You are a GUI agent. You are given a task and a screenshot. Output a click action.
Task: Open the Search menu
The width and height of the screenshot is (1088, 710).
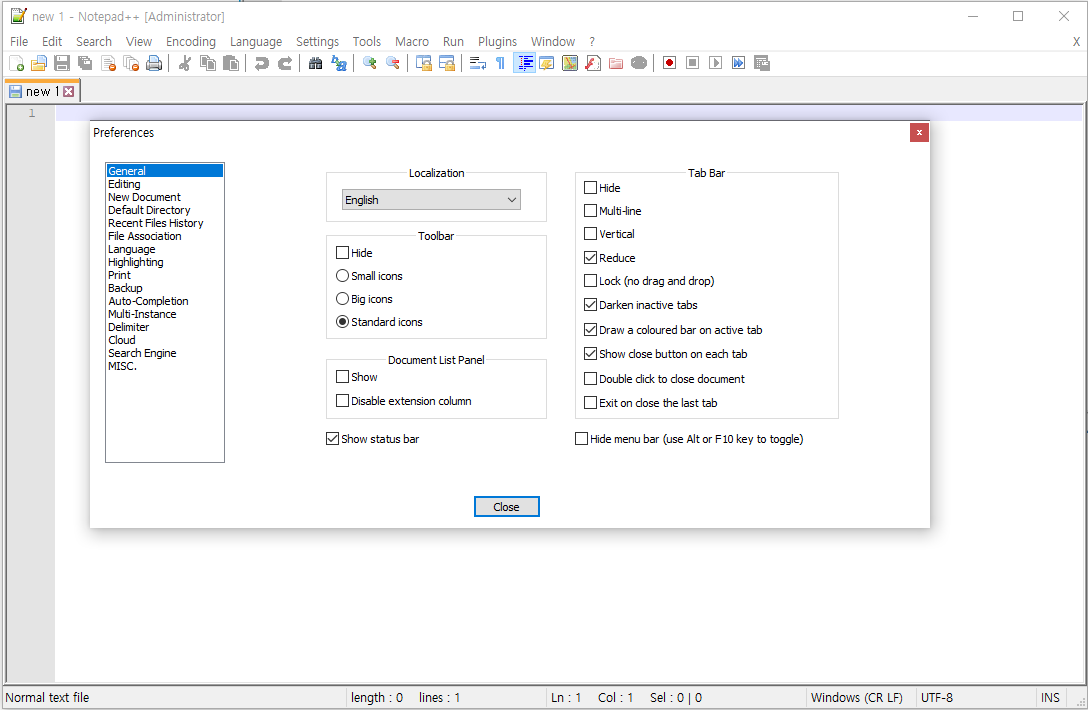94,42
